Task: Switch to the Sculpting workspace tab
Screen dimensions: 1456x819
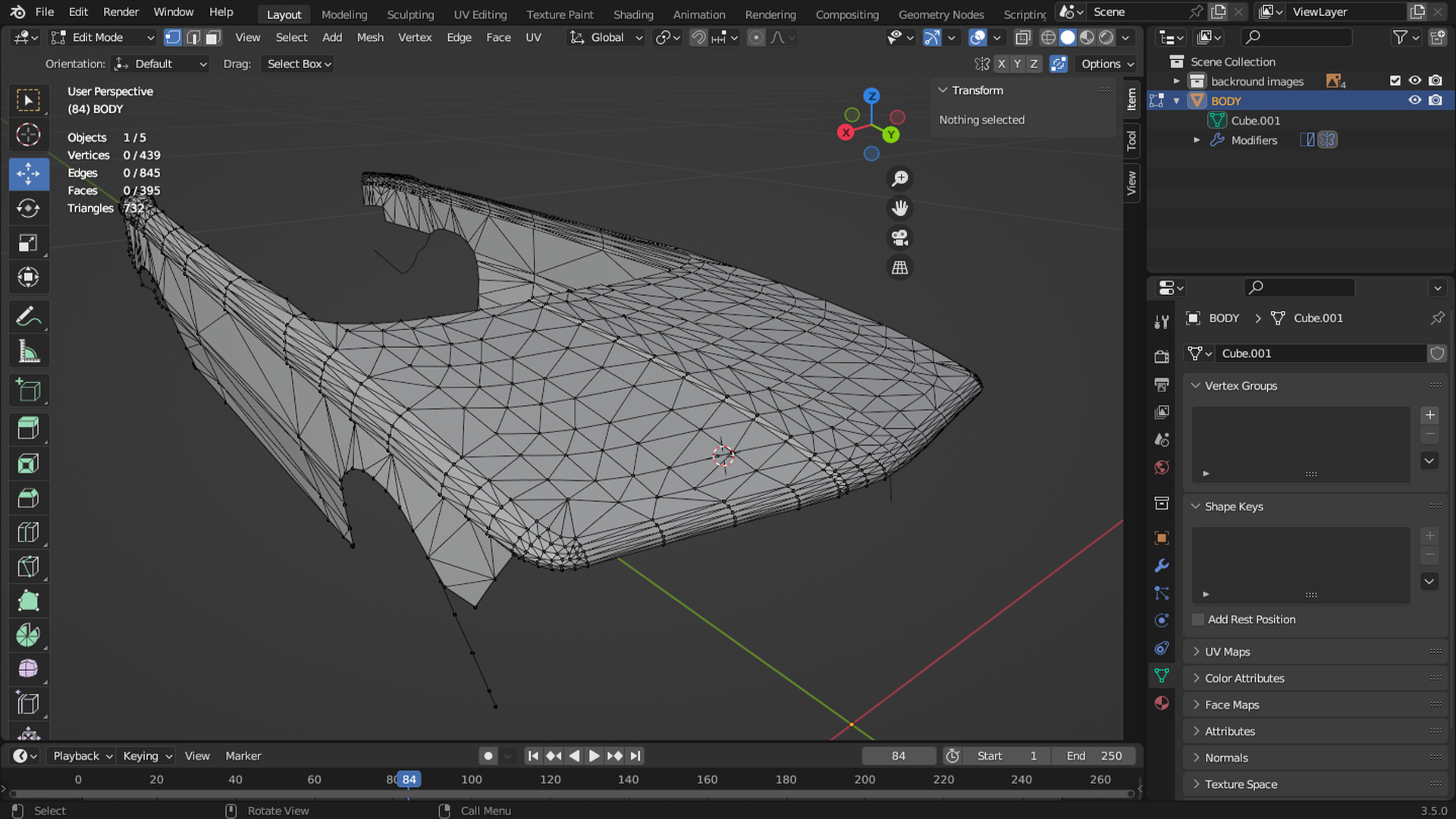Action: coord(410,14)
